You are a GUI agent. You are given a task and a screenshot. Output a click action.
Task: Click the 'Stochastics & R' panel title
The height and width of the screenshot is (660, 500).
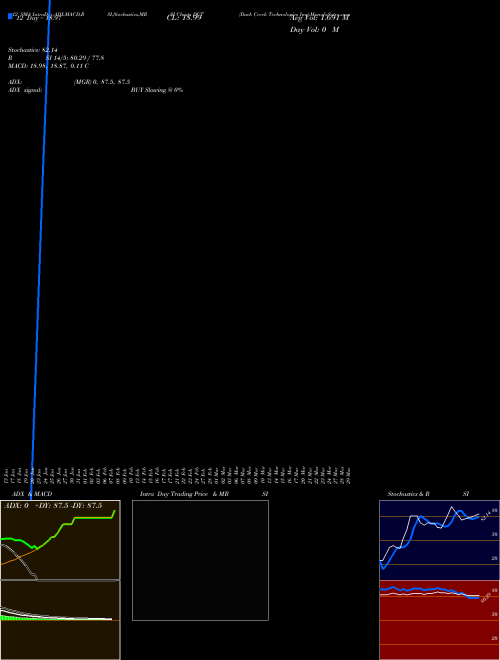point(408,494)
